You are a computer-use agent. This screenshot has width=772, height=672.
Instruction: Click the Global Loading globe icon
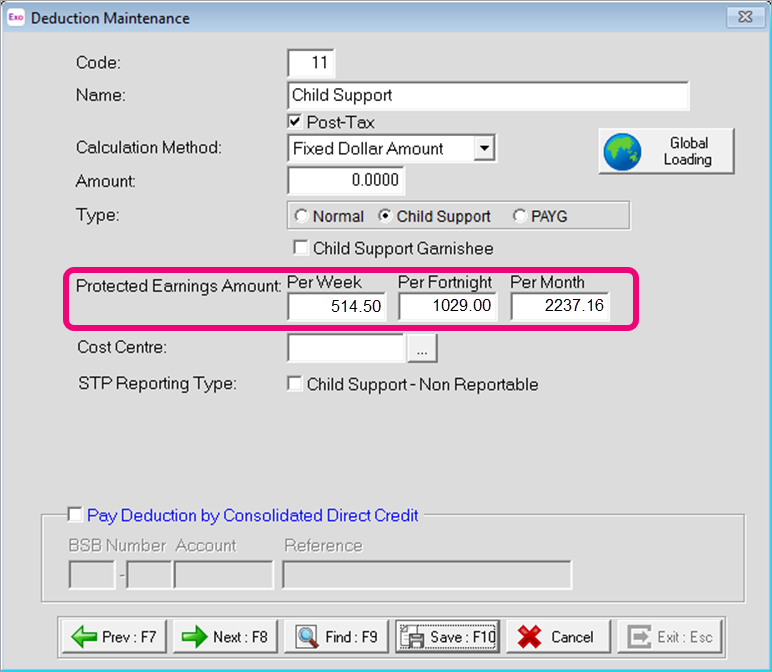pyautogui.click(x=624, y=152)
